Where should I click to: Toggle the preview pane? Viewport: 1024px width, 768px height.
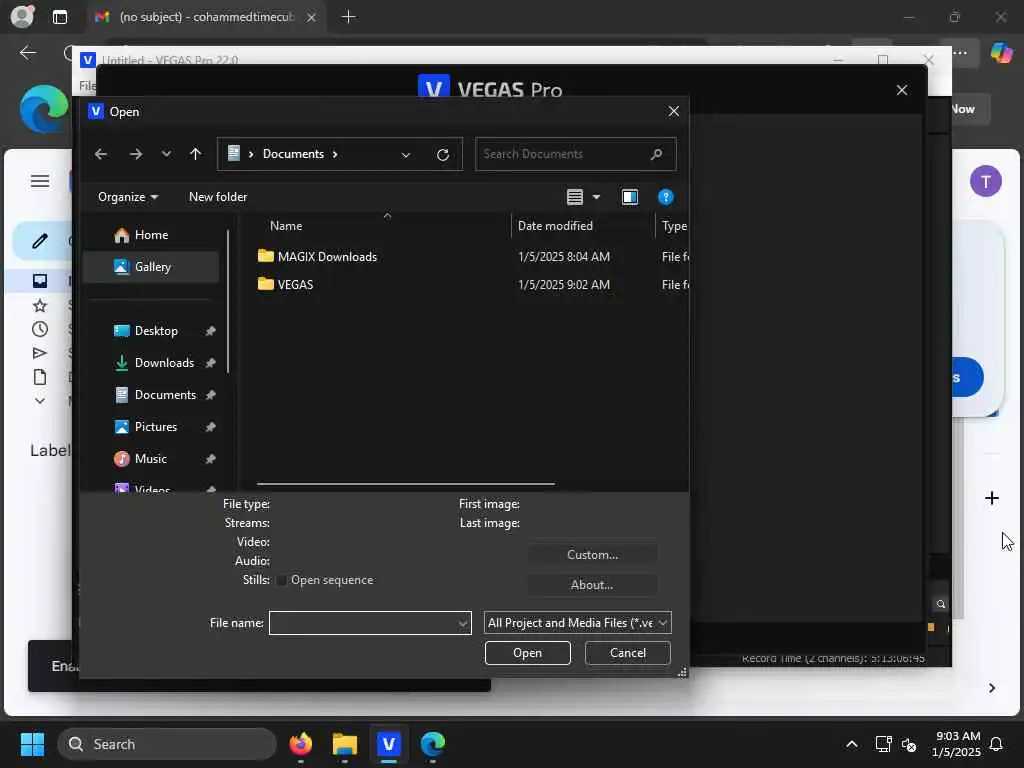(630, 197)
